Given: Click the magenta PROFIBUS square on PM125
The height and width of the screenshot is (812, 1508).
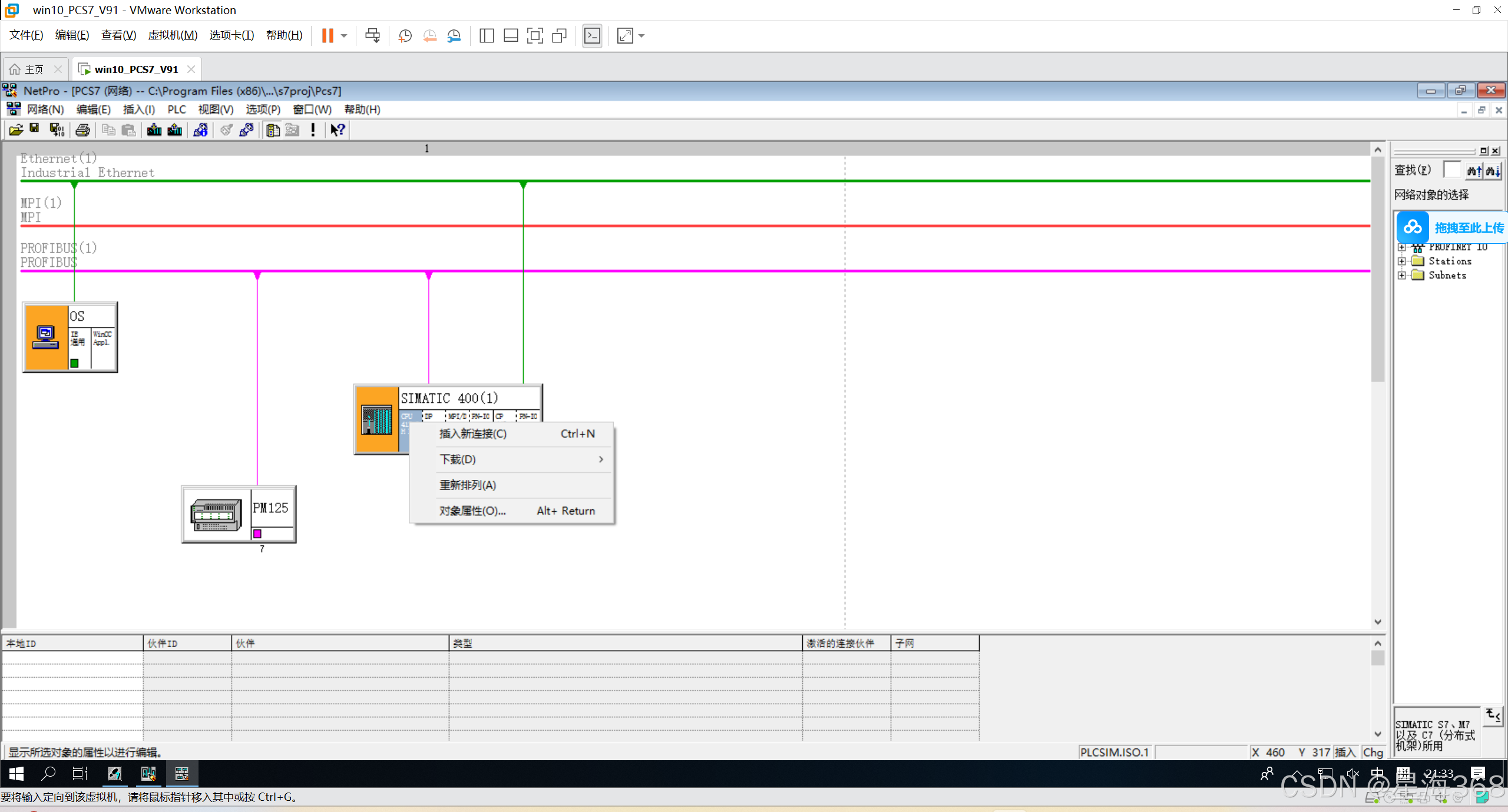Looking at the screenshot, I should (257, 533).
